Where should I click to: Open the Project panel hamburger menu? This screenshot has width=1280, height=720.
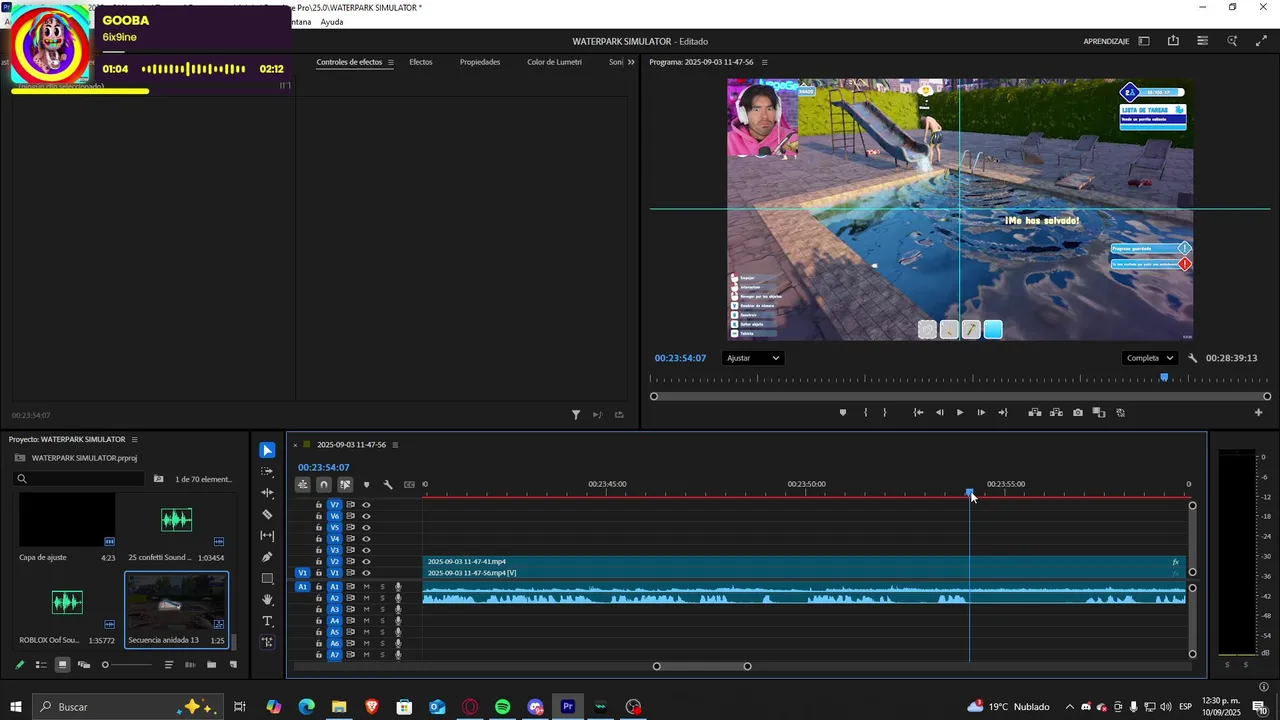point(134,439)
